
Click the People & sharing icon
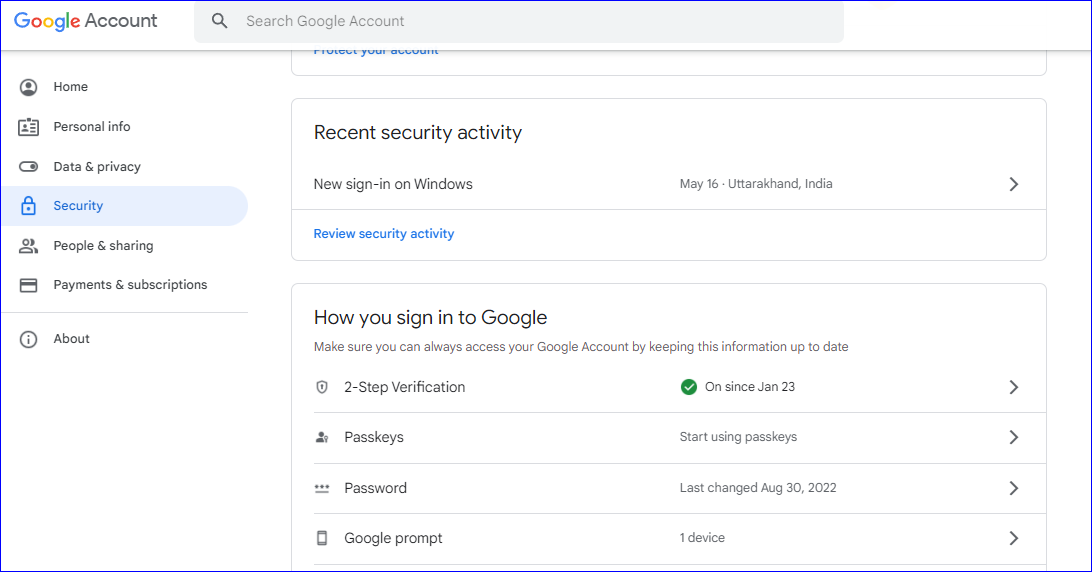[x=29, y=245]
